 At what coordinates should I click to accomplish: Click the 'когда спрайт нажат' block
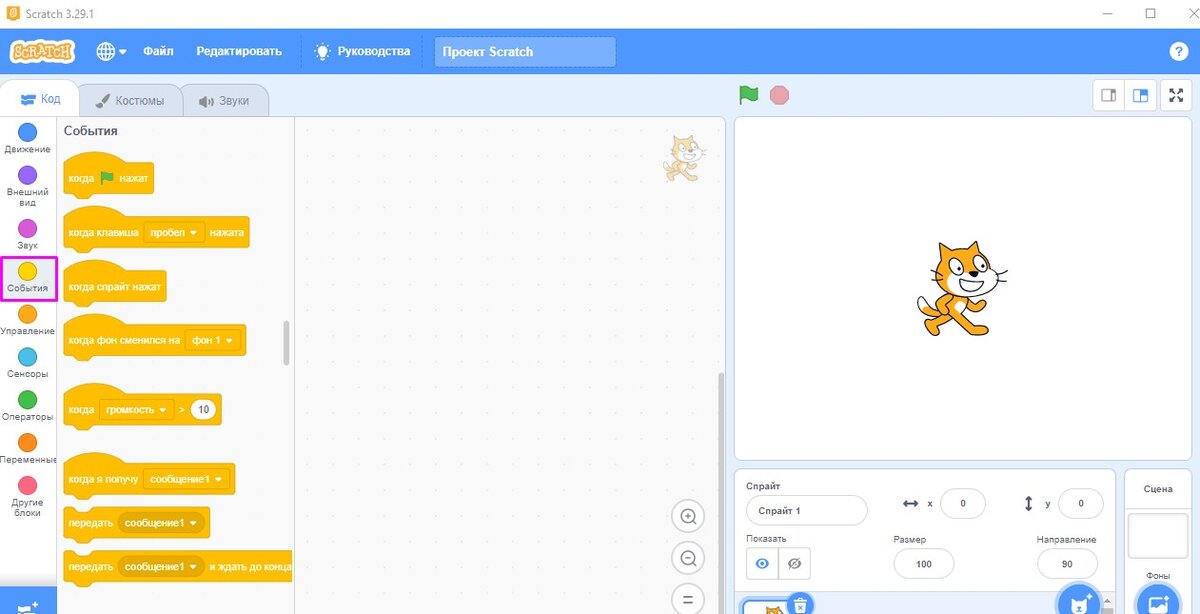114,286
